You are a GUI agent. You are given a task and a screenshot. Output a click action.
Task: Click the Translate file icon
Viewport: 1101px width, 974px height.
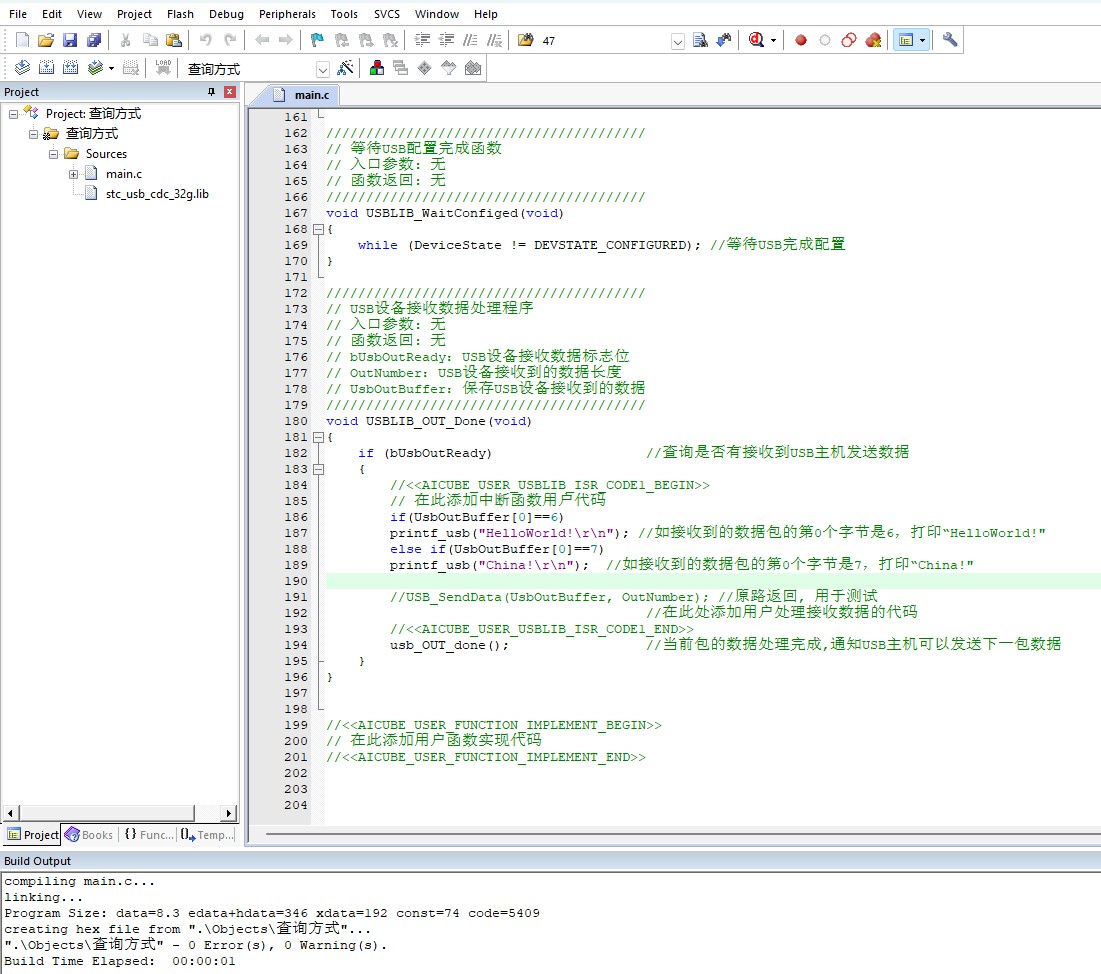click(x=22, y=67)
